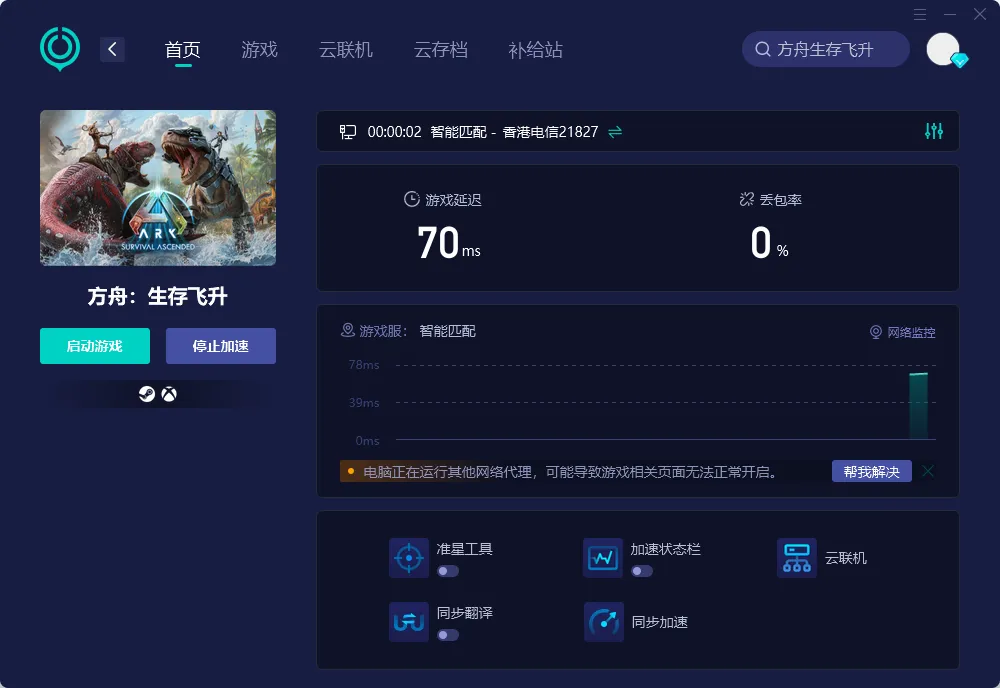Viewport: 1000px width, 688px height.
Task: Click the orange warning dot on notice
Action: click(x=351, y=471)
